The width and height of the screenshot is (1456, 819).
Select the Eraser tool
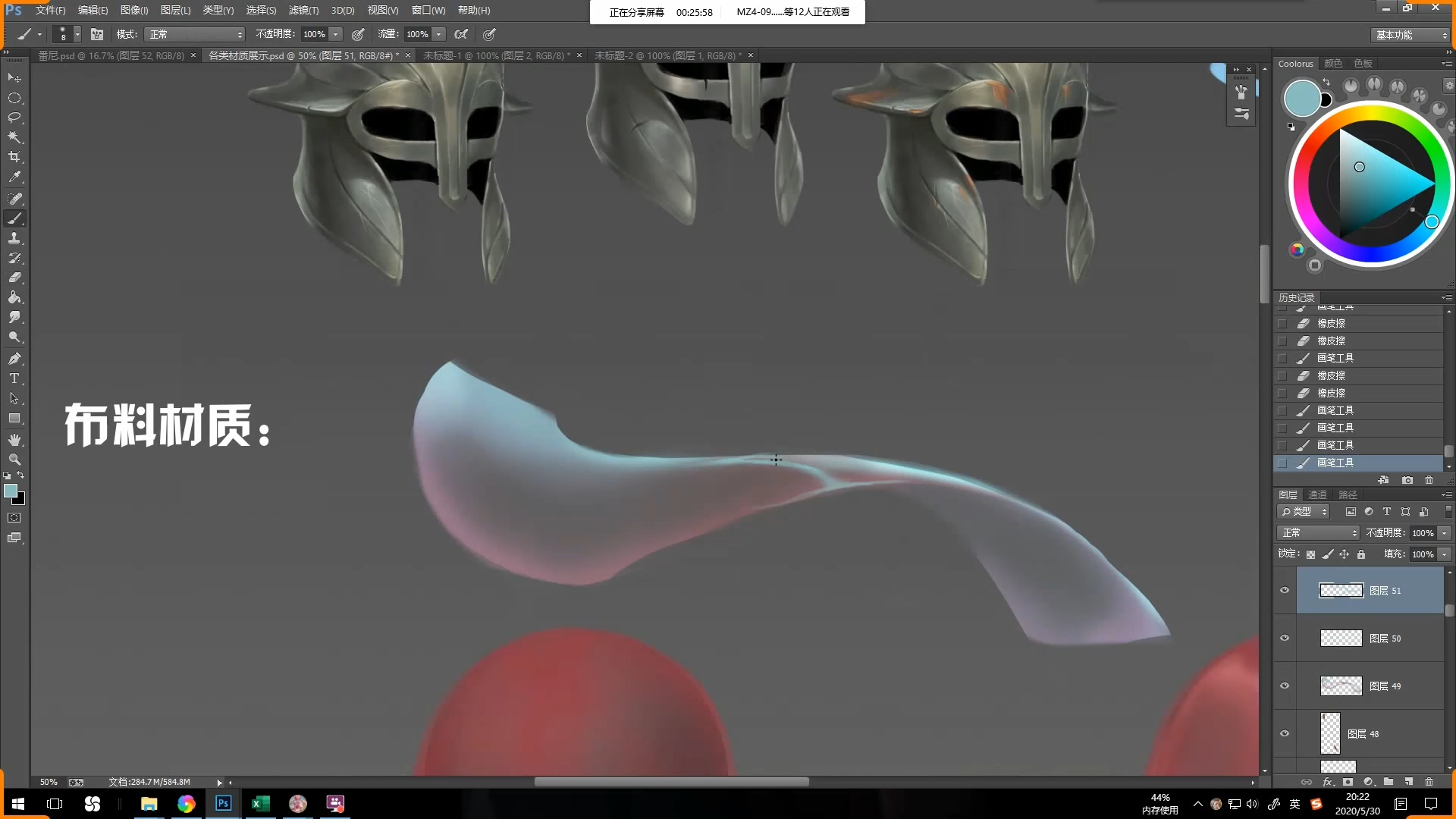coord(14,278)
